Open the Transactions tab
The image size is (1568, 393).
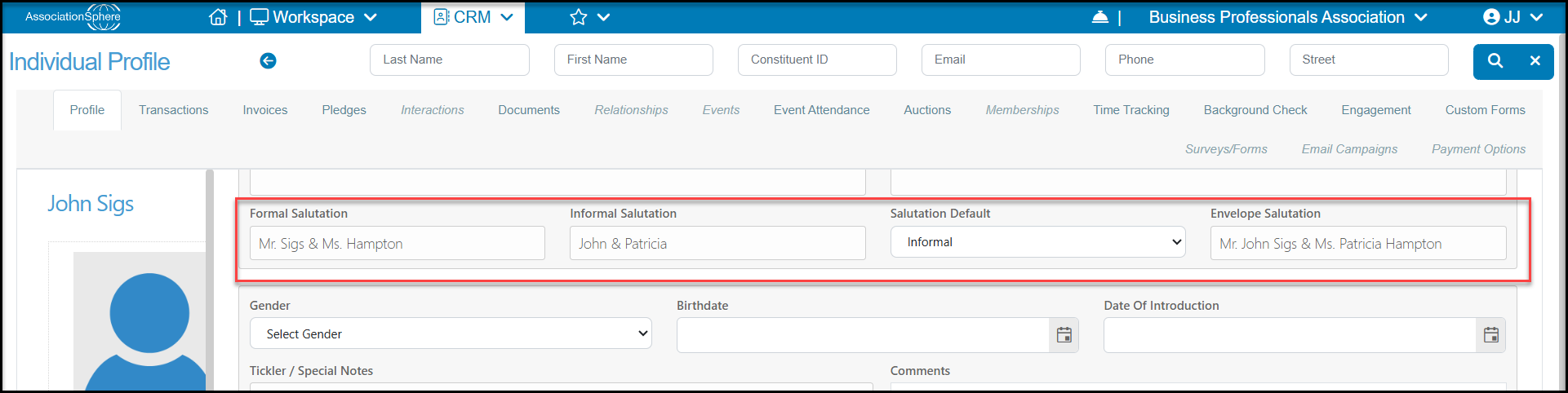click(174, 110)
